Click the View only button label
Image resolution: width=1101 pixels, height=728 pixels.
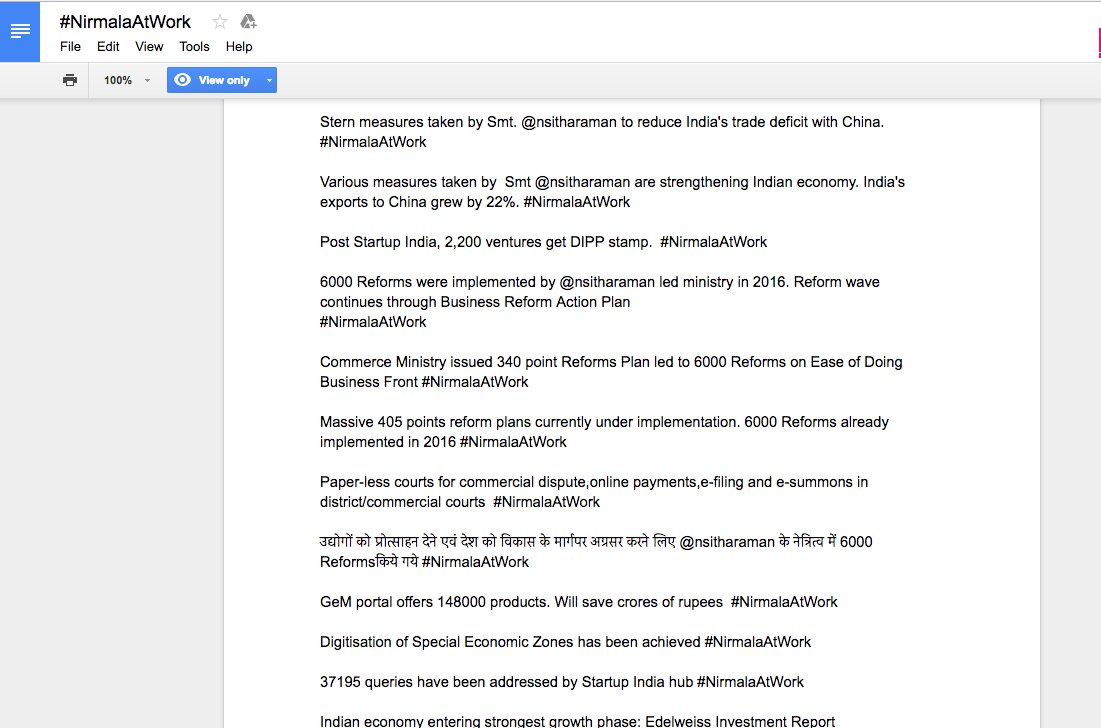224,80
